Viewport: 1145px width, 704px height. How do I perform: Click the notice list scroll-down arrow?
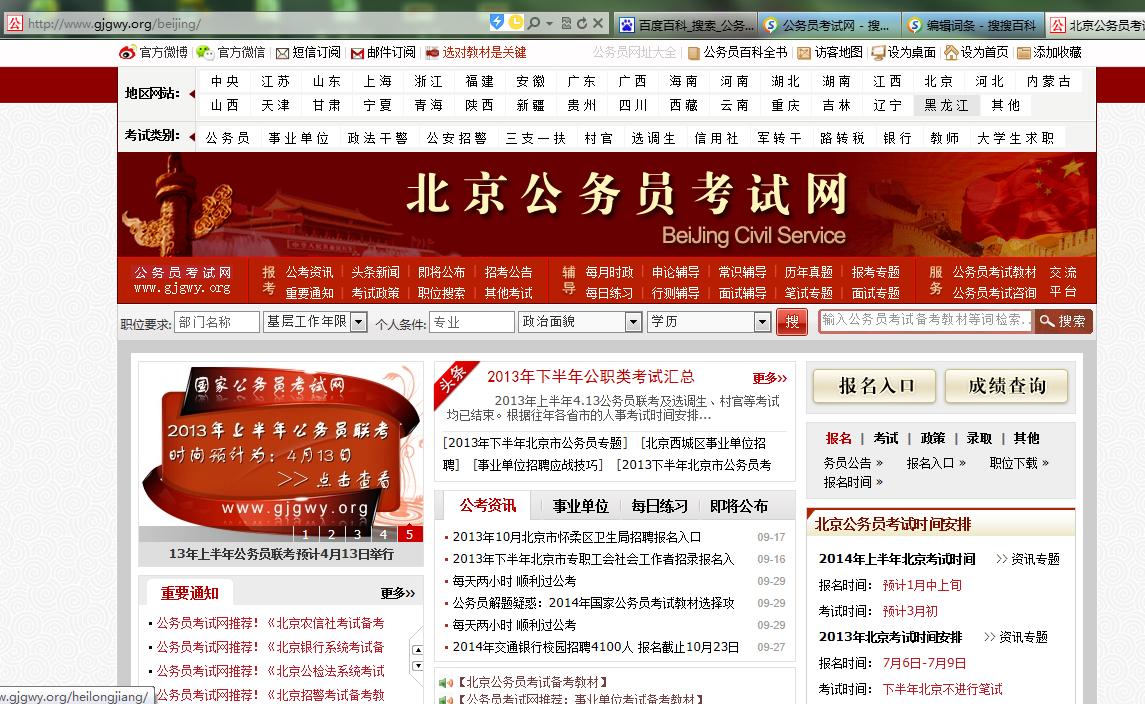pyautogui.click(x=418, y=666)
